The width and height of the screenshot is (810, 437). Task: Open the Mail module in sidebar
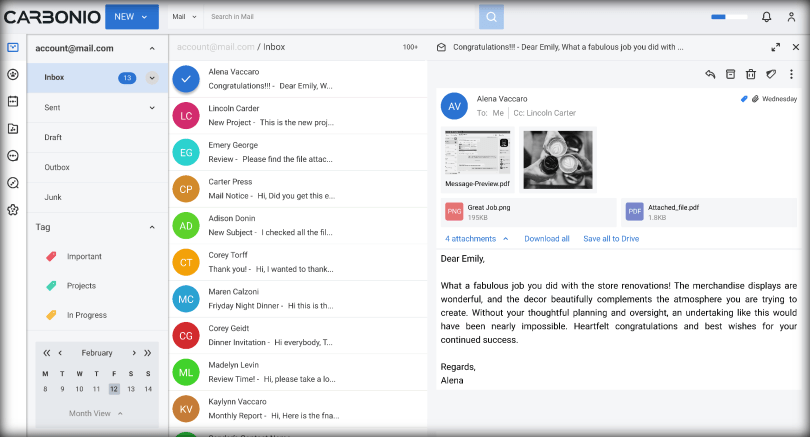13,48
